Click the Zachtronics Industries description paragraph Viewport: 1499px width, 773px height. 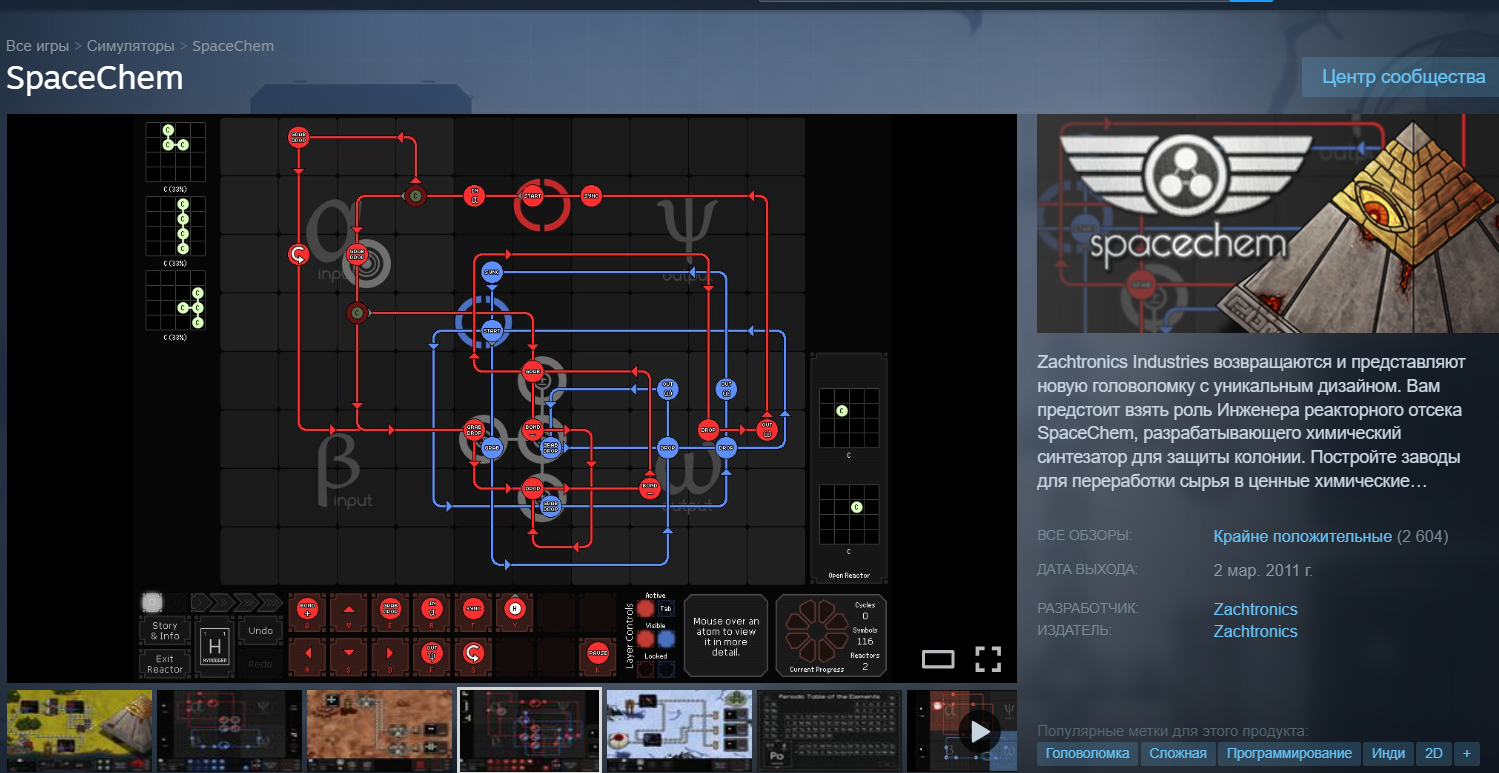(1252, 421)
